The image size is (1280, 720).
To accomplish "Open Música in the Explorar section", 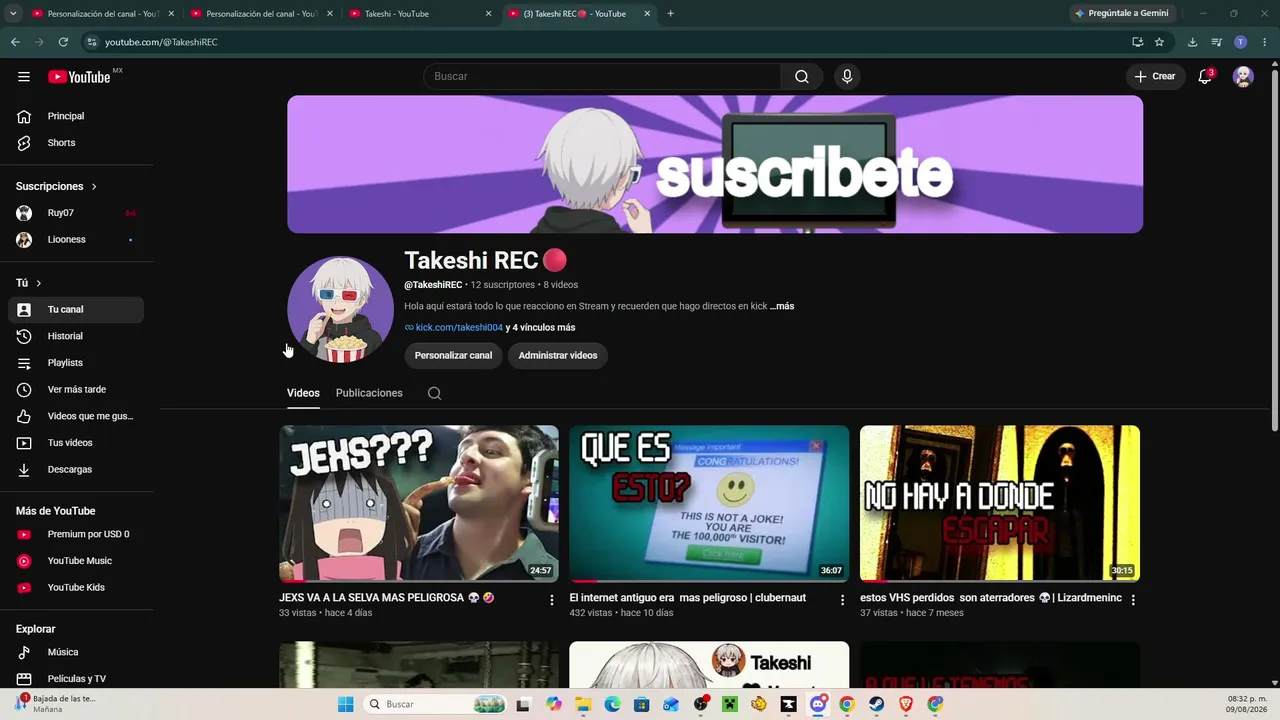I will pos(76,652).
